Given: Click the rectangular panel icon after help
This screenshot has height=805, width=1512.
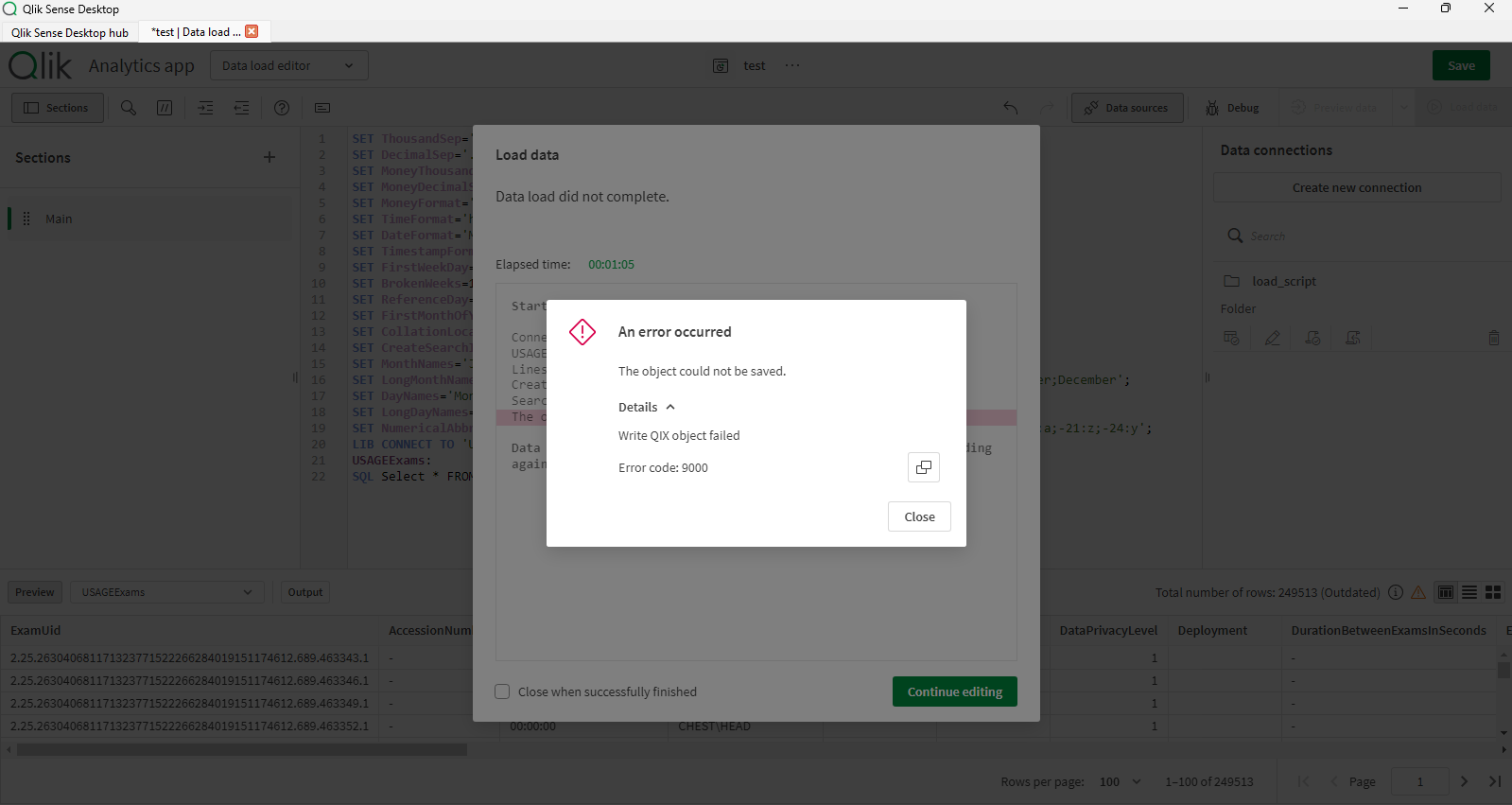Looking at the screenshot, I should (322, 108).
